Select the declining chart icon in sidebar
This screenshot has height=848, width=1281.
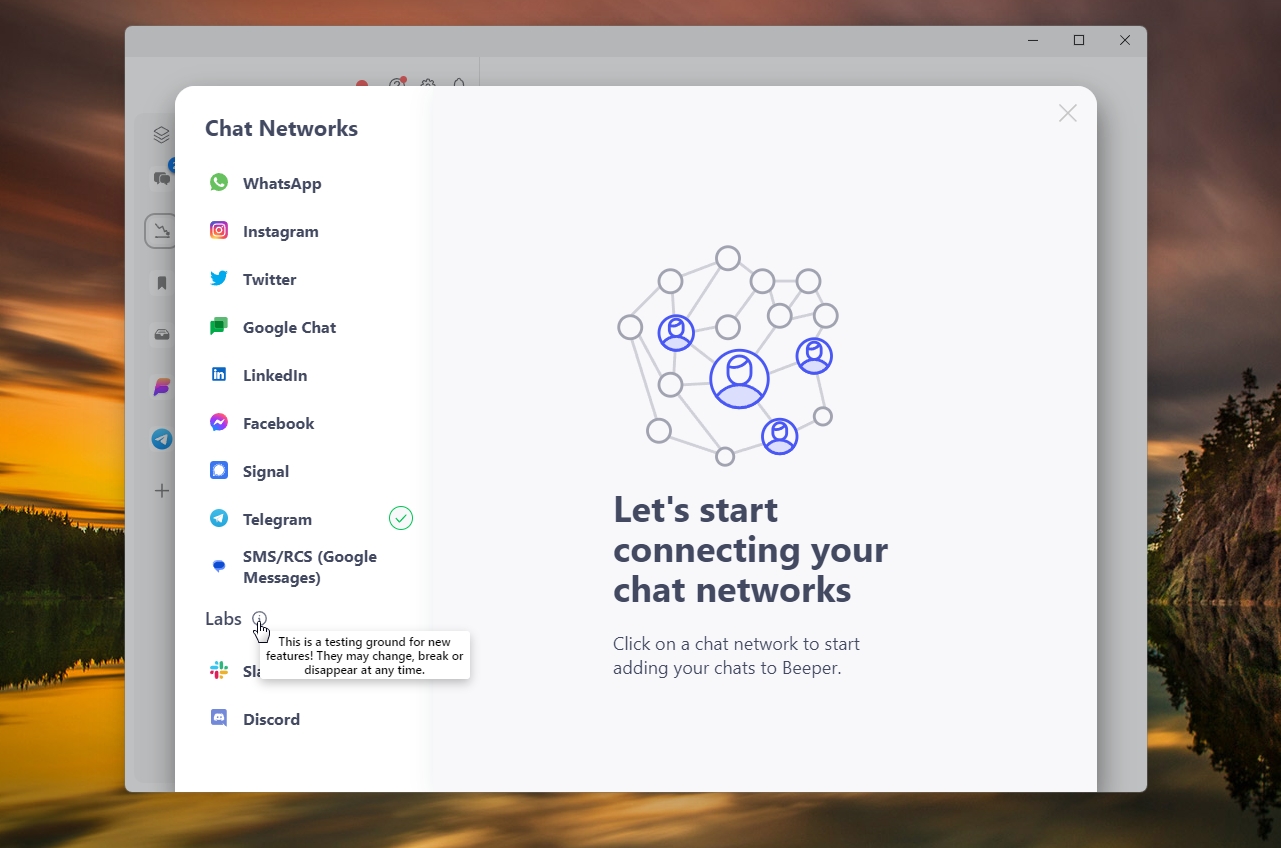[162, 231]
